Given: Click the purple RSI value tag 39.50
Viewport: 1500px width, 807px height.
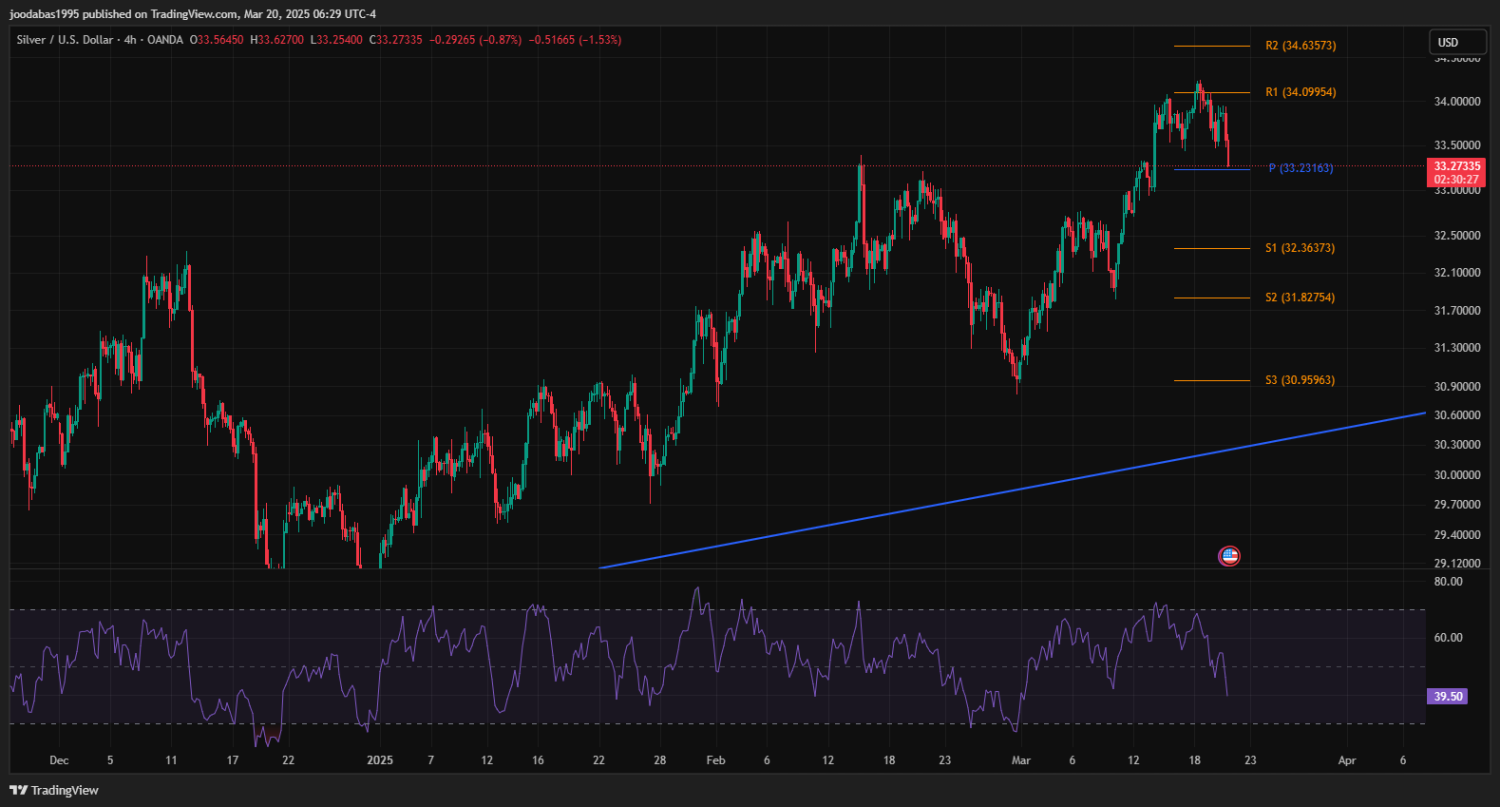Looking at the screenshot, I should [x=1449, y=696].
